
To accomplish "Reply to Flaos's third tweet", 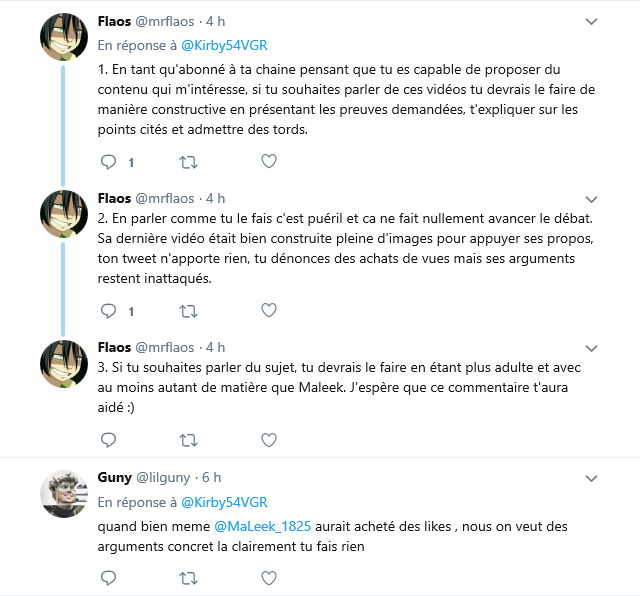I will pyautogui.click(x=109, y=439).
